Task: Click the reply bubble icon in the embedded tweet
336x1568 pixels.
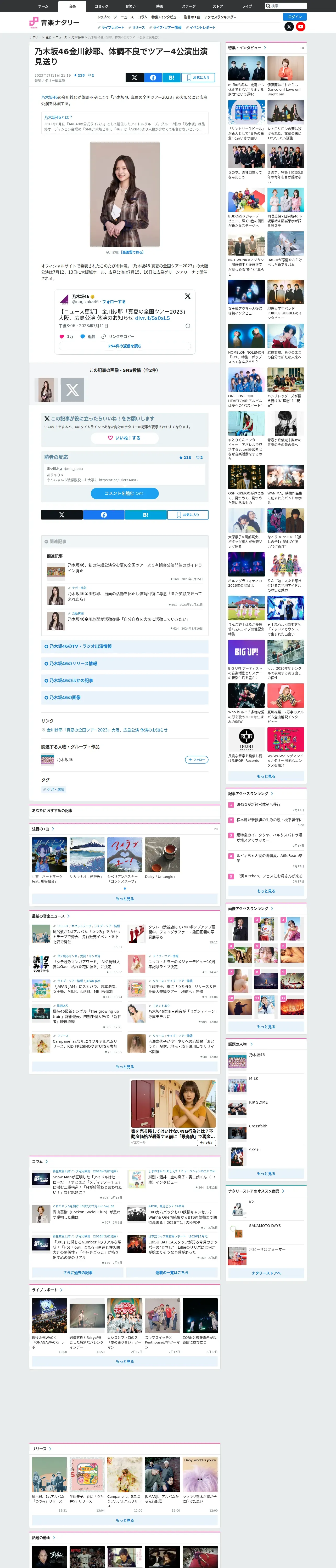Action: [83, 336]
